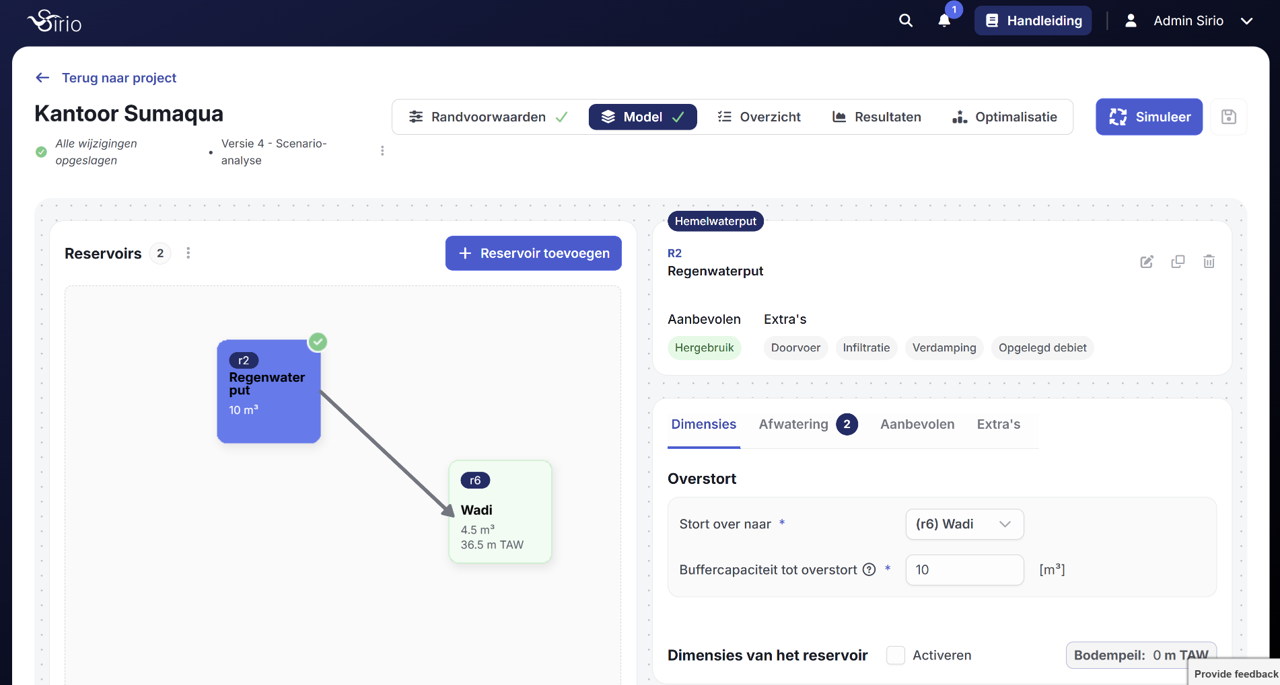Screen dimensions: 1280x685
Task: Open Reservoirs three-dot menu
Action: pos(188,253)
